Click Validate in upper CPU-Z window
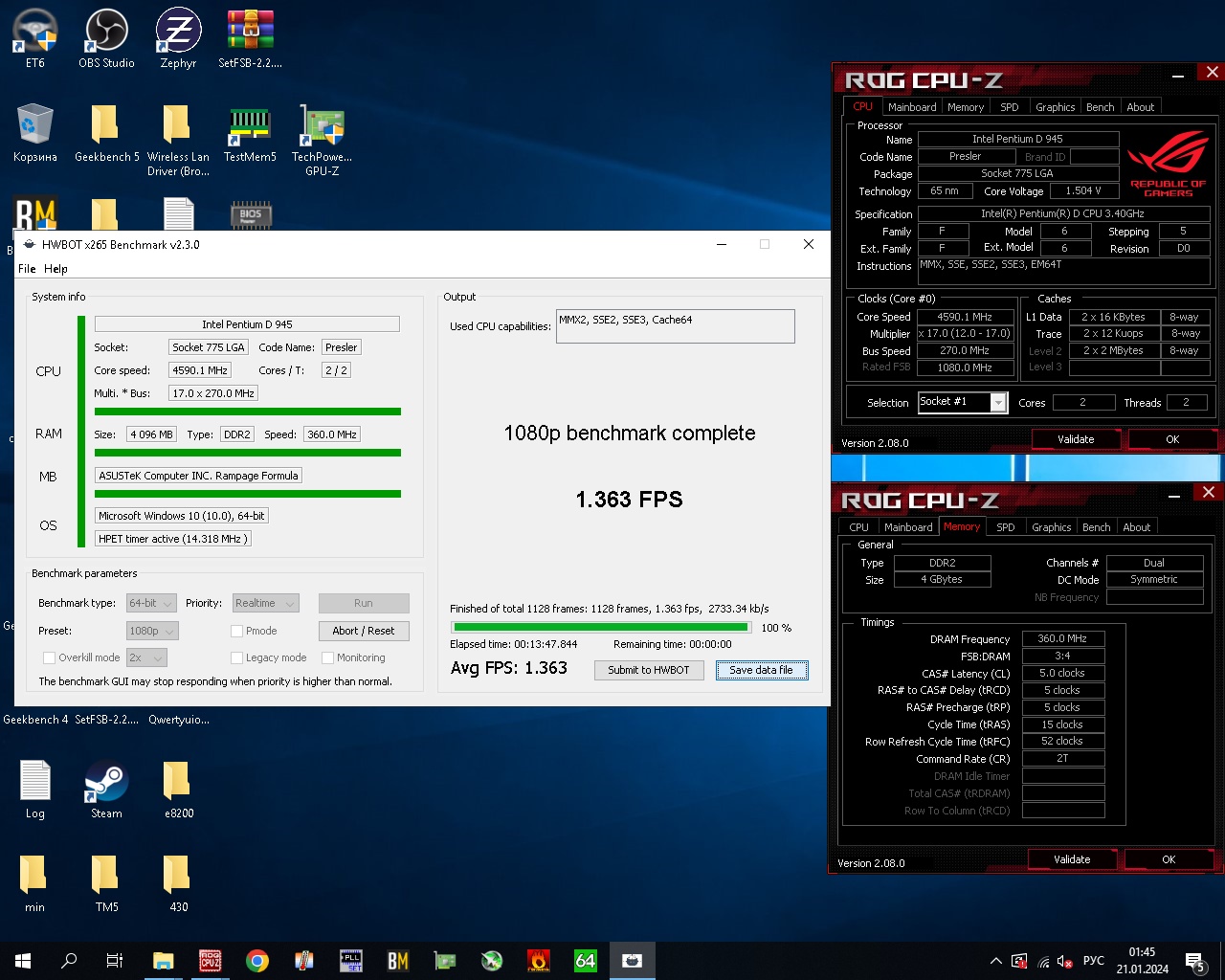This screenshot has height=980, width=1225. pyautogui.click(x=1076, y=439)
